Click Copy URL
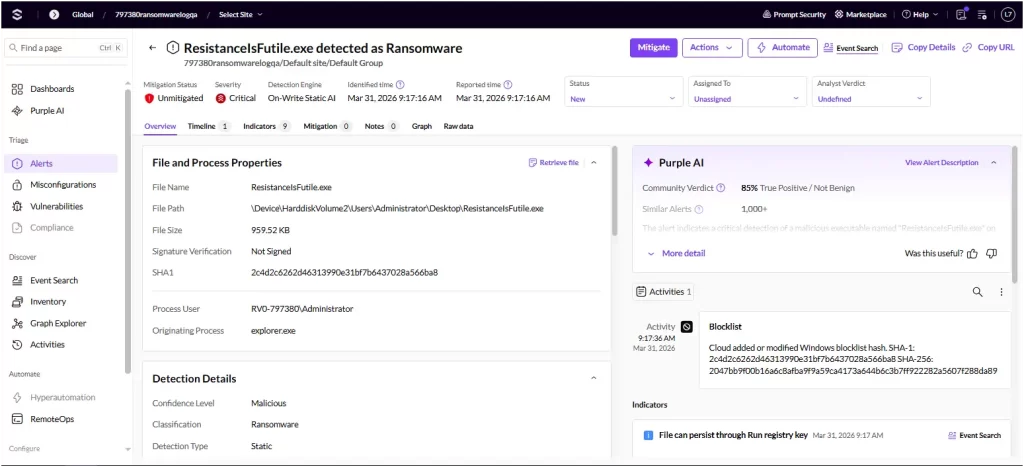The width and height of the screenshot is (1024, 467). (x=989, y=48)
